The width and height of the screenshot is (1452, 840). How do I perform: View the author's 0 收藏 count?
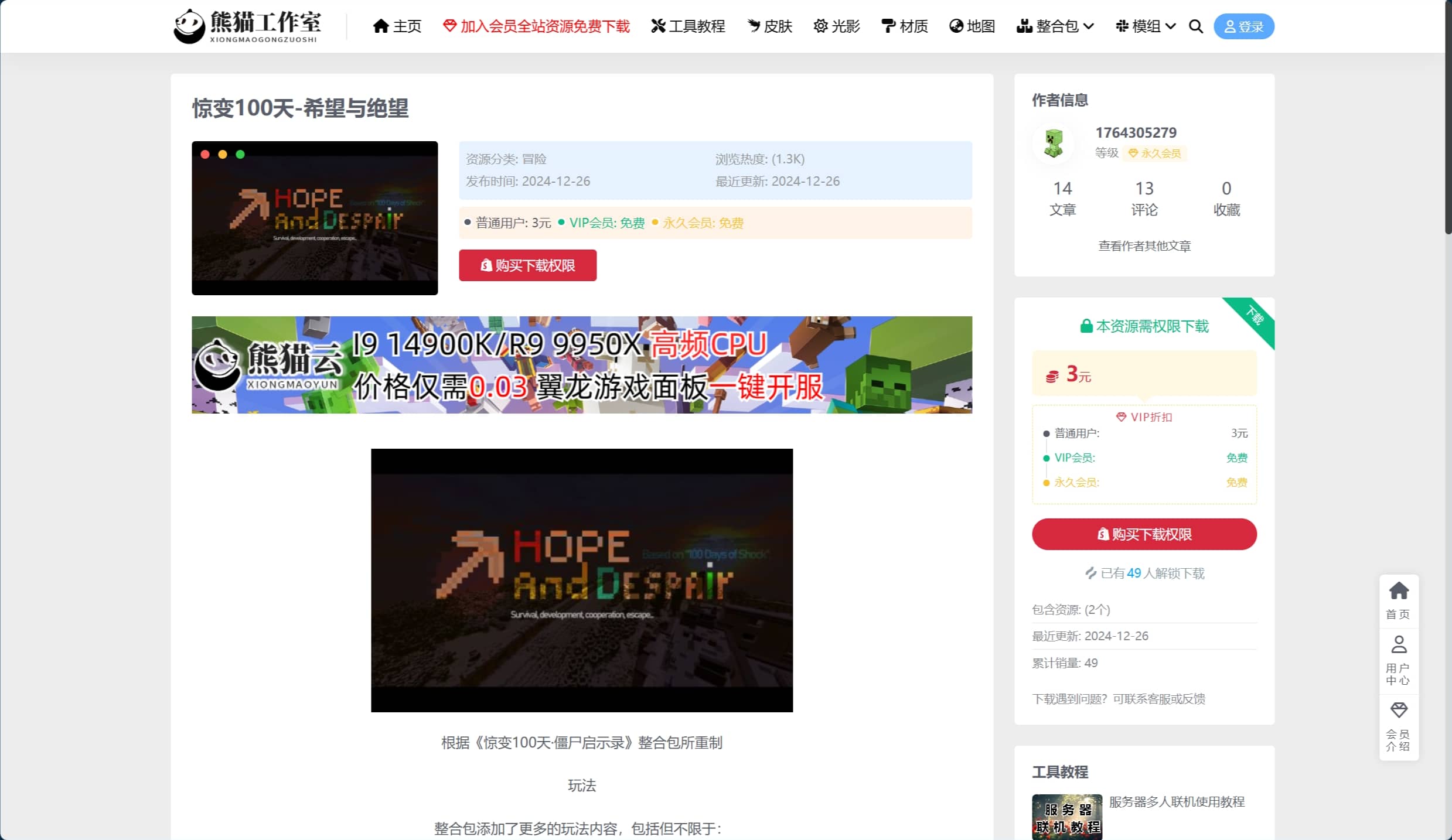tap(1226, 198)
